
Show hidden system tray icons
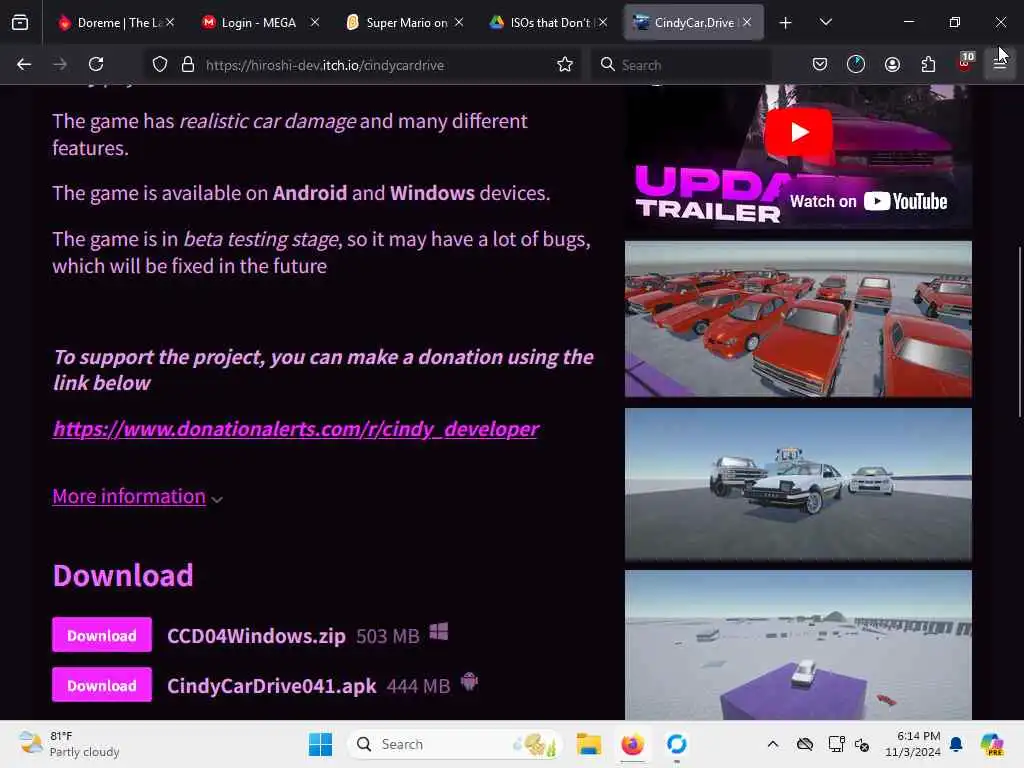click(x=773, y=744)
